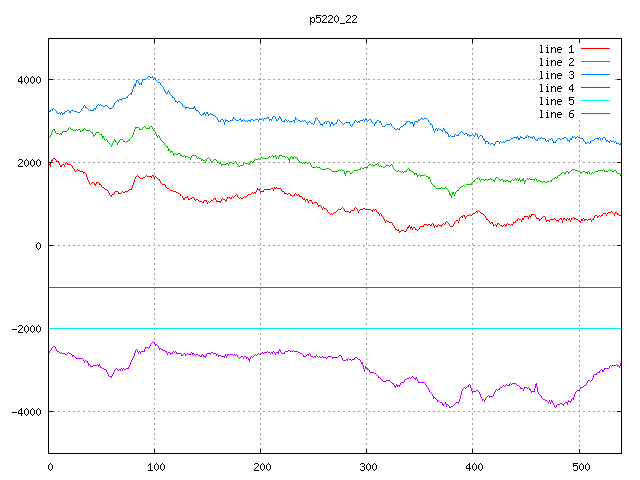Click the cyan line 5 legend sample

click(595, 101)
